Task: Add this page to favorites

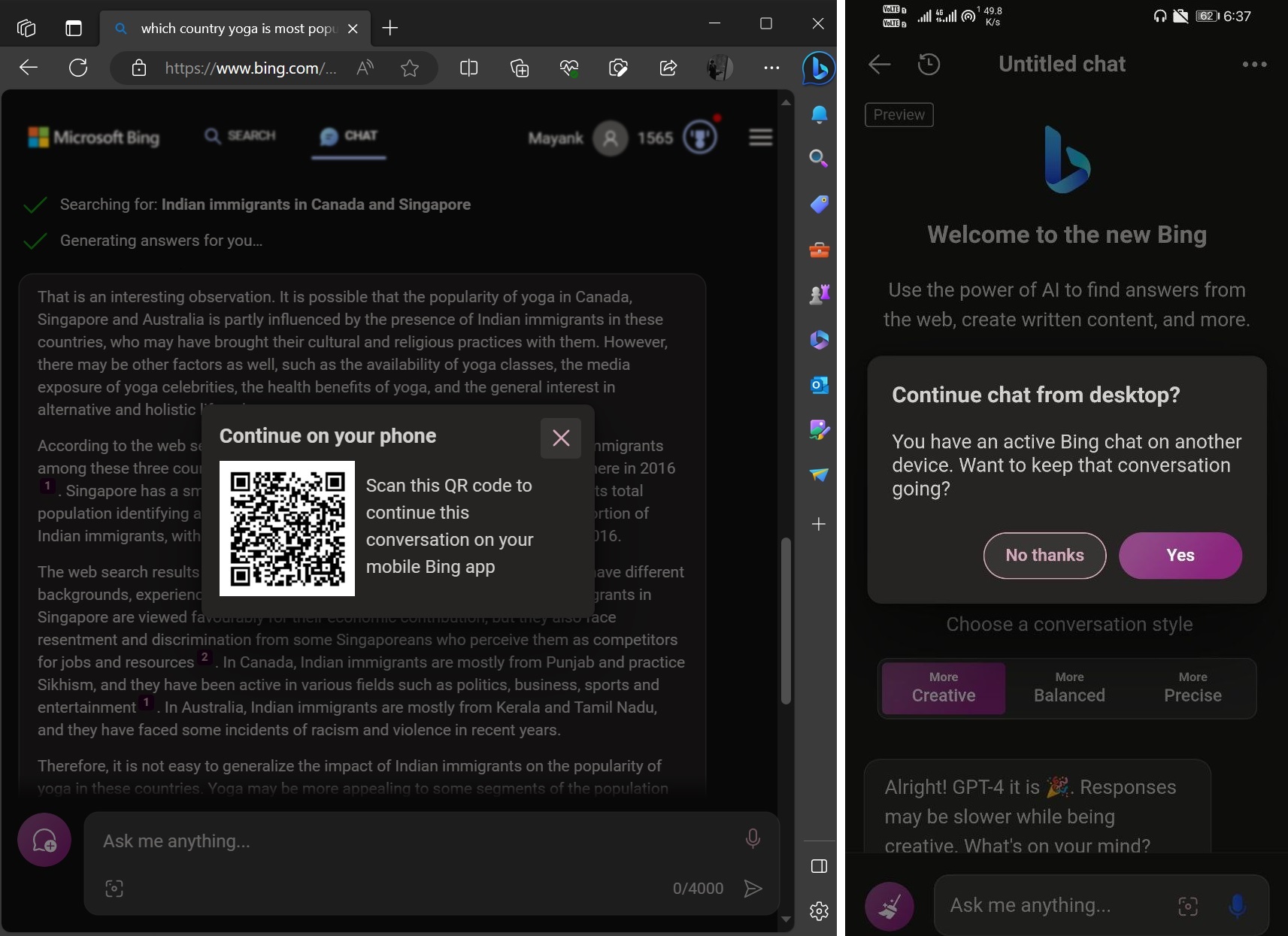Action: [410, 68]
